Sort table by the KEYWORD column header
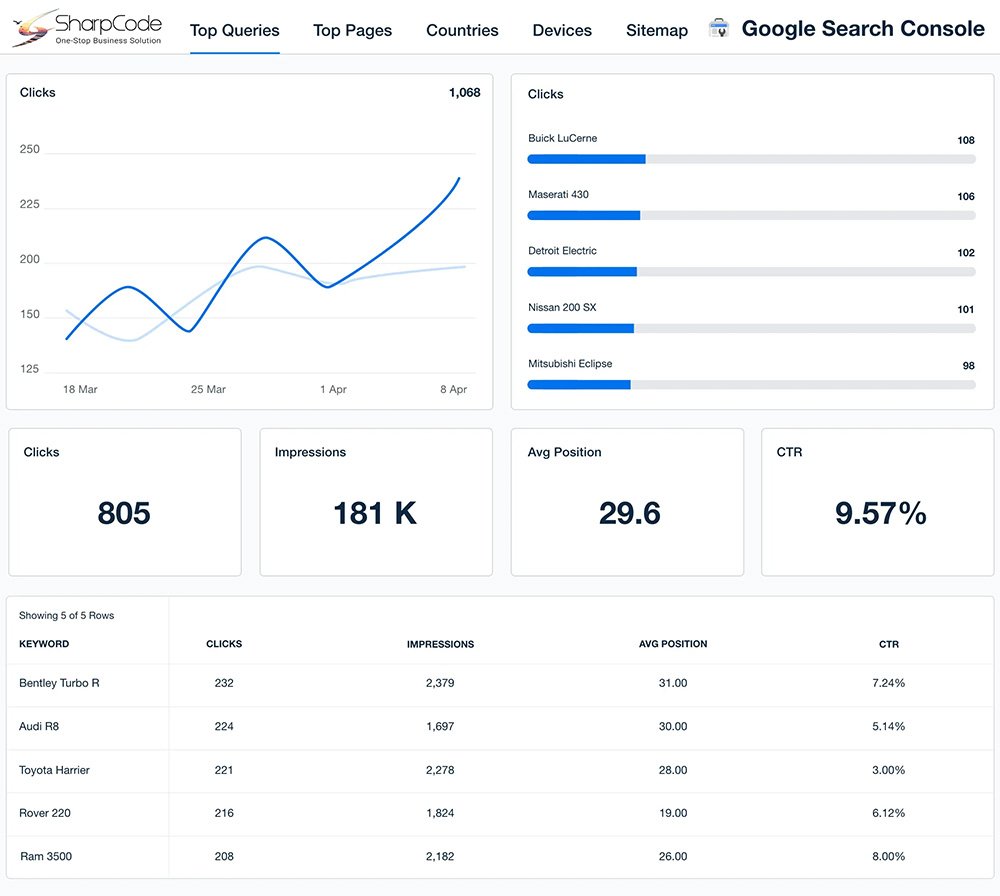1000x896 pixels. pos(44,644)
